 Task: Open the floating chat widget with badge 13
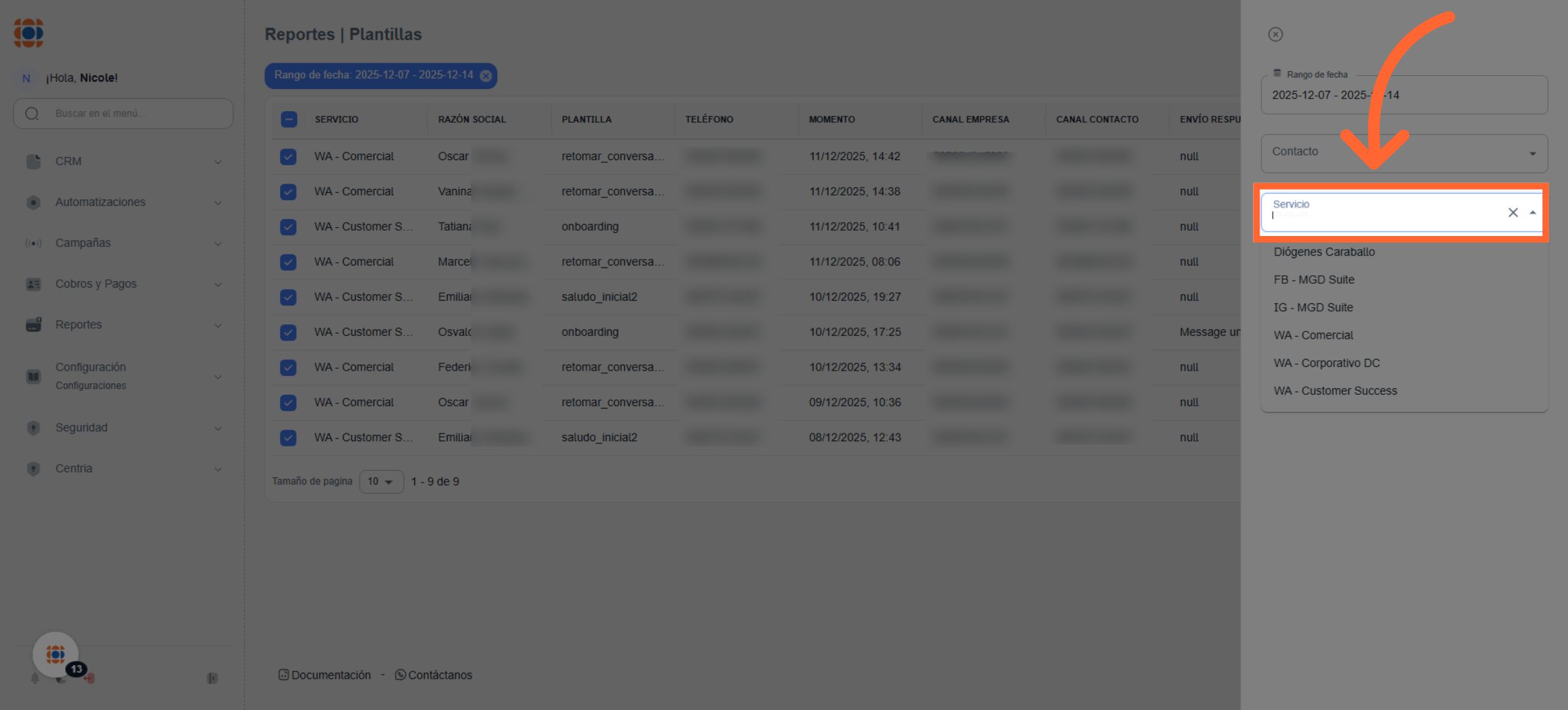(56, 654)
